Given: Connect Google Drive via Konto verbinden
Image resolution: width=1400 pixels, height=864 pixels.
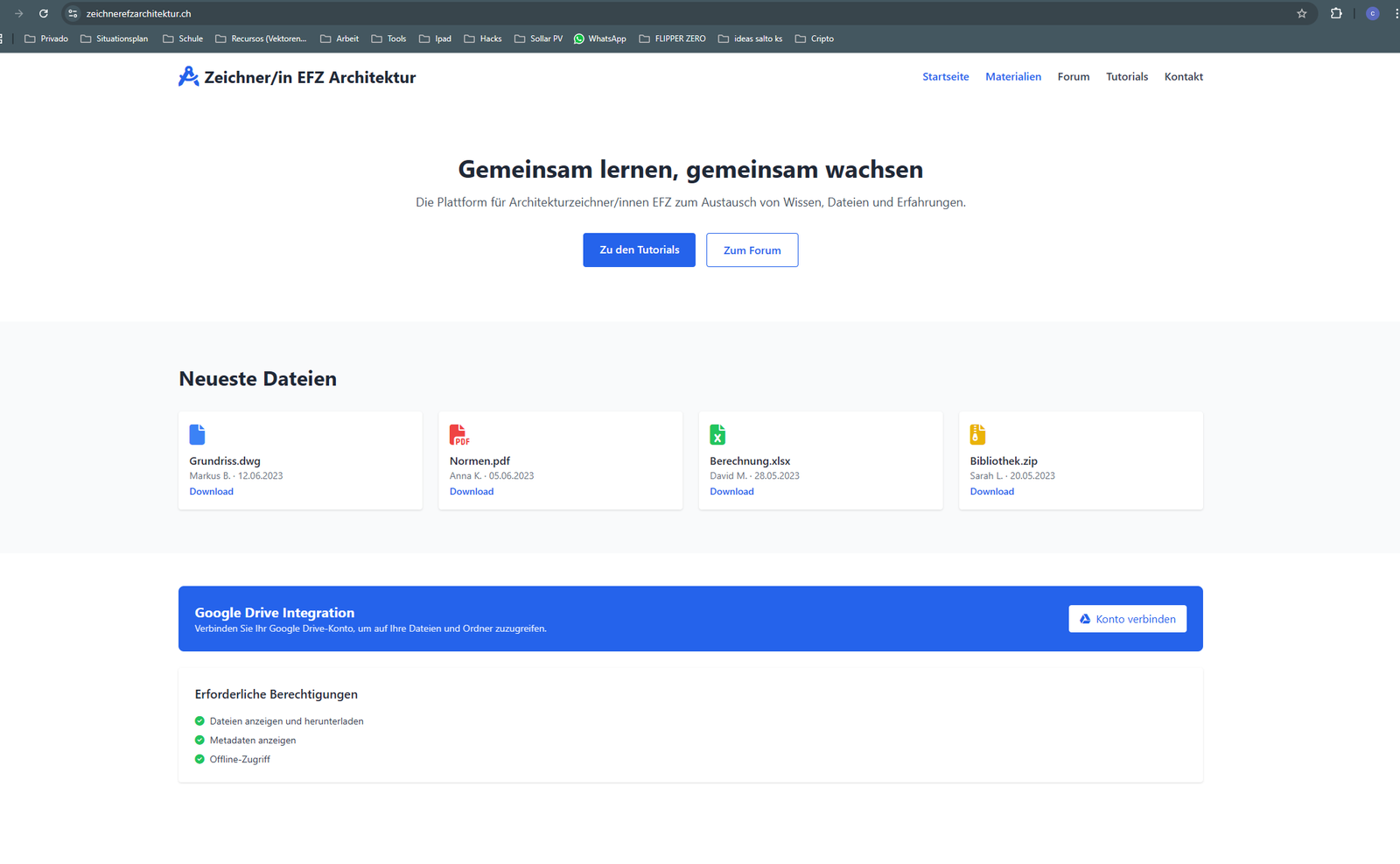Looking at the screenshot, I should click(1127, 619).
